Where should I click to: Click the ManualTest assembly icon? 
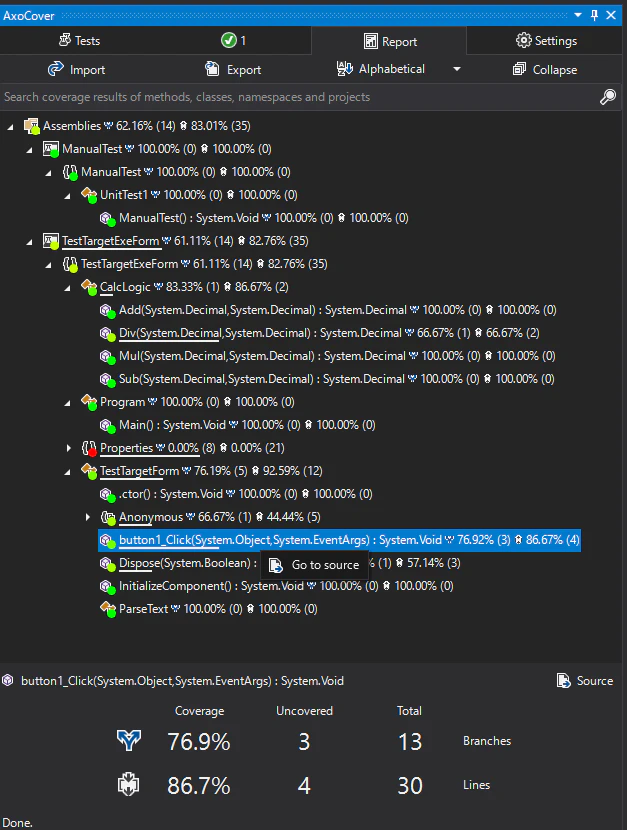51,149
